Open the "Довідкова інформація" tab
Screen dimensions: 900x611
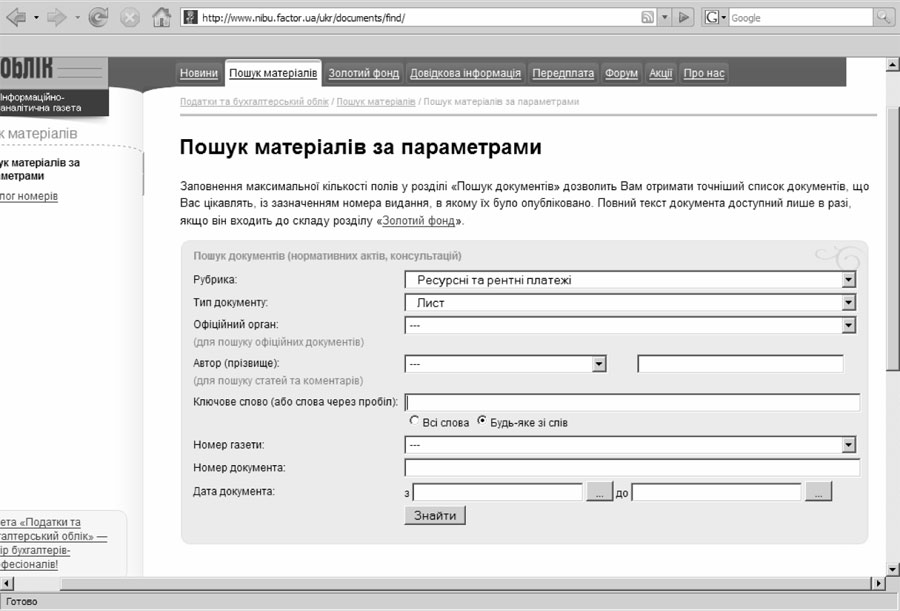(x=465, y=73)
